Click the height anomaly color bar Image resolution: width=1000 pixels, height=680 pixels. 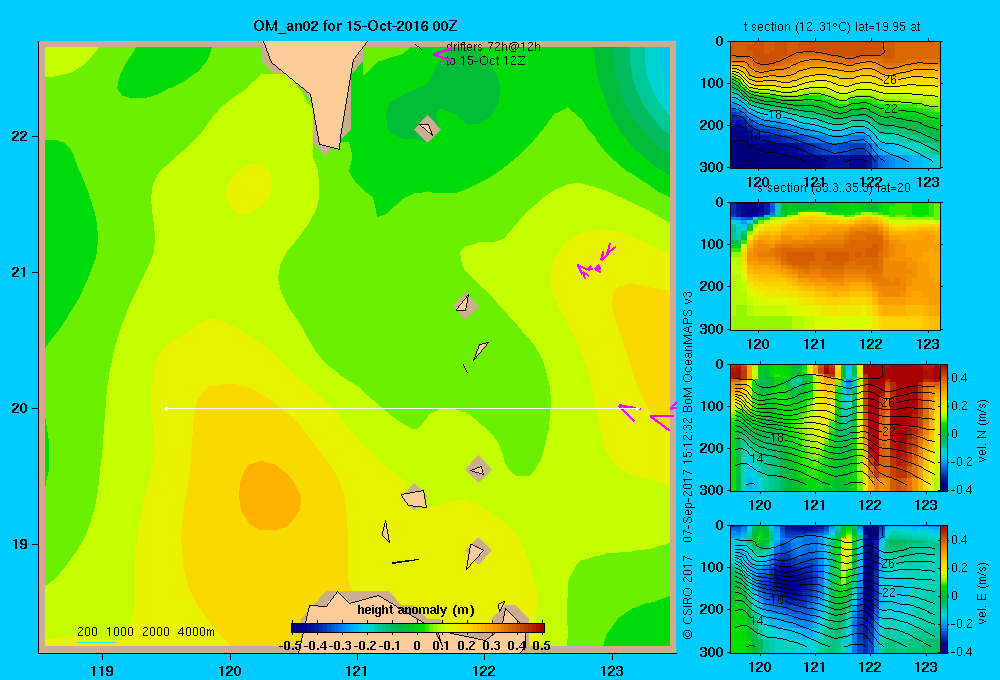pyautogui.click(x=418, y=628)
